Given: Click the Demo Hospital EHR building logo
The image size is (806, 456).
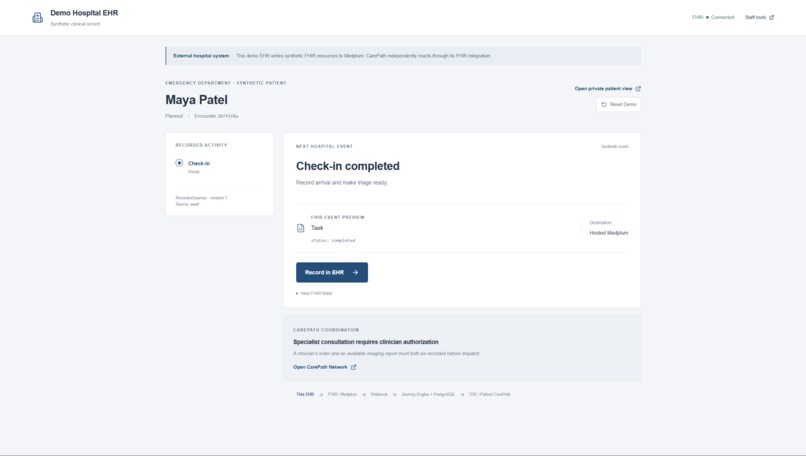Looking at the screenshot, I should point(38,18).
